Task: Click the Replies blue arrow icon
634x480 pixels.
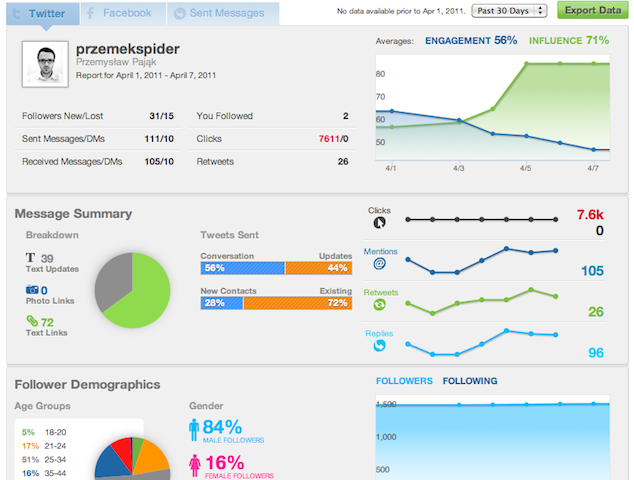Action: click(x=379, y=345)
